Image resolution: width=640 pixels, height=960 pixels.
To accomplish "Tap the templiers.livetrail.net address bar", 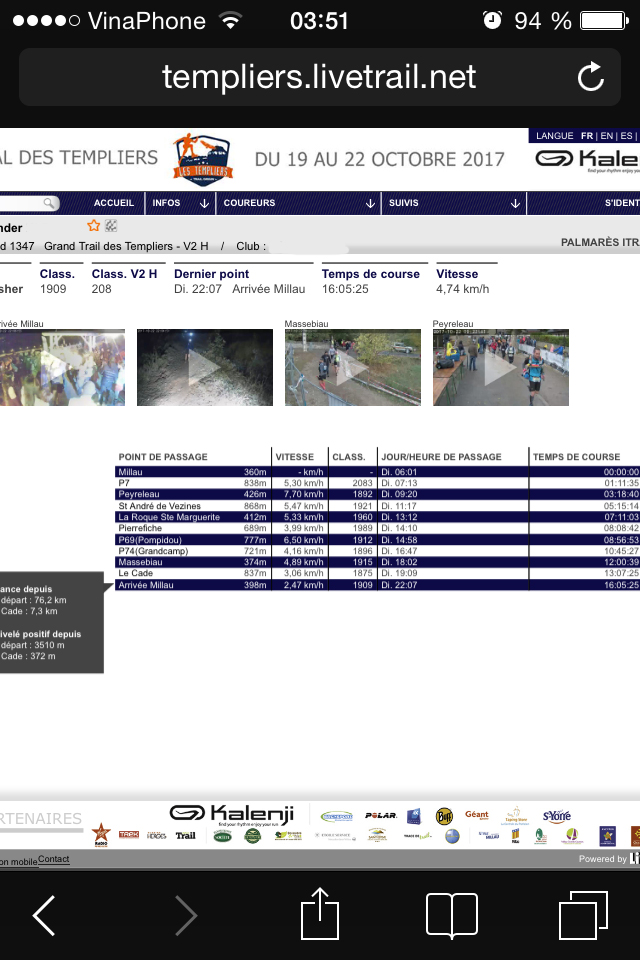I will click(320, 77).
